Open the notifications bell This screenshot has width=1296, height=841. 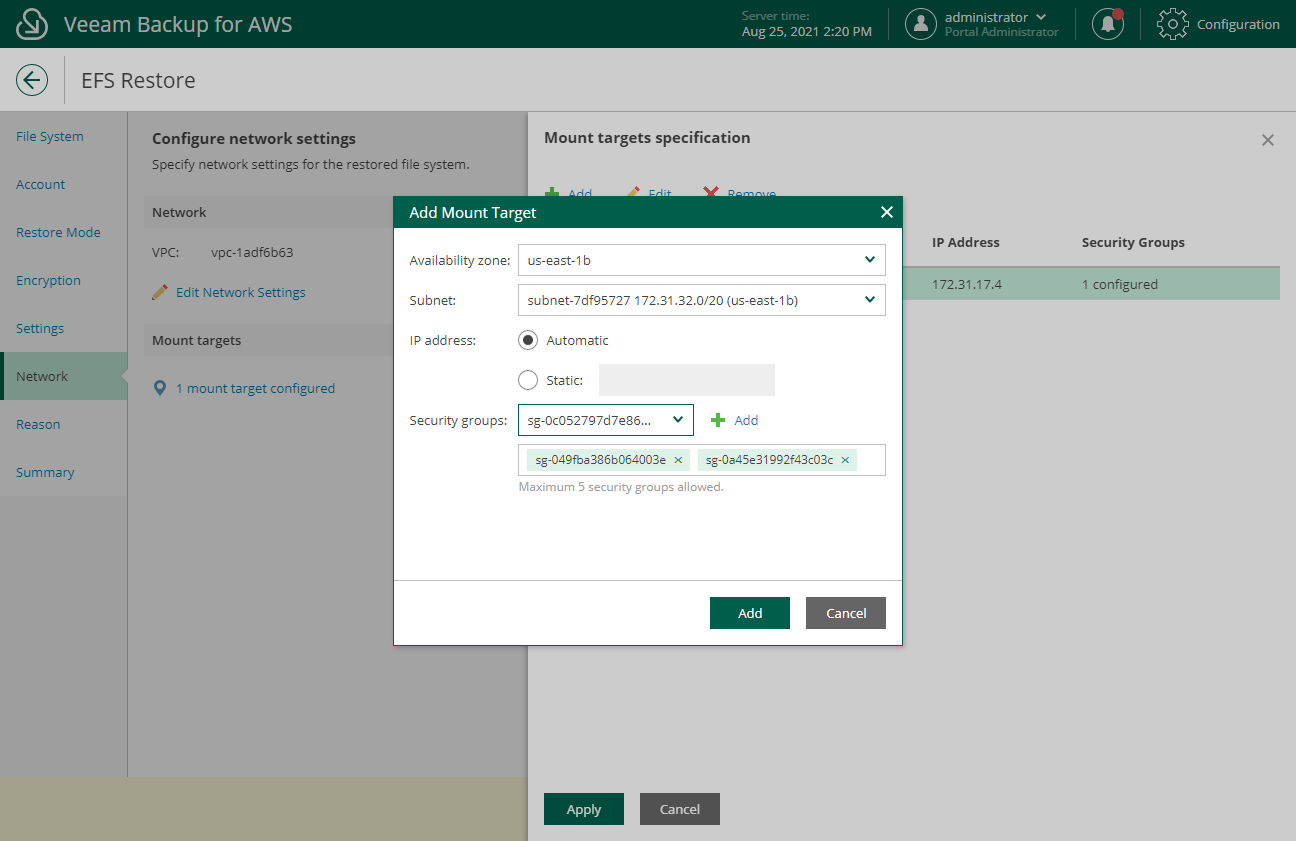point(1107,24)
